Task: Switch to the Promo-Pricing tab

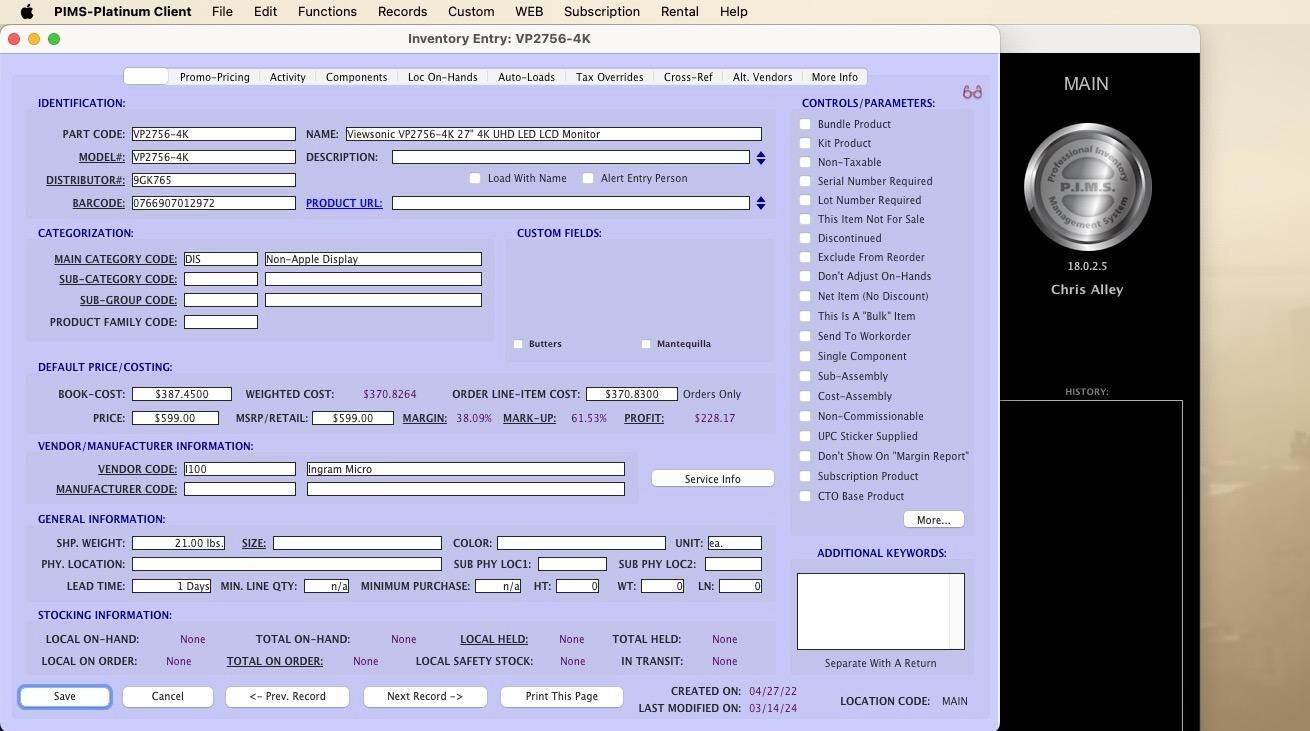Action: pos(215,77)
